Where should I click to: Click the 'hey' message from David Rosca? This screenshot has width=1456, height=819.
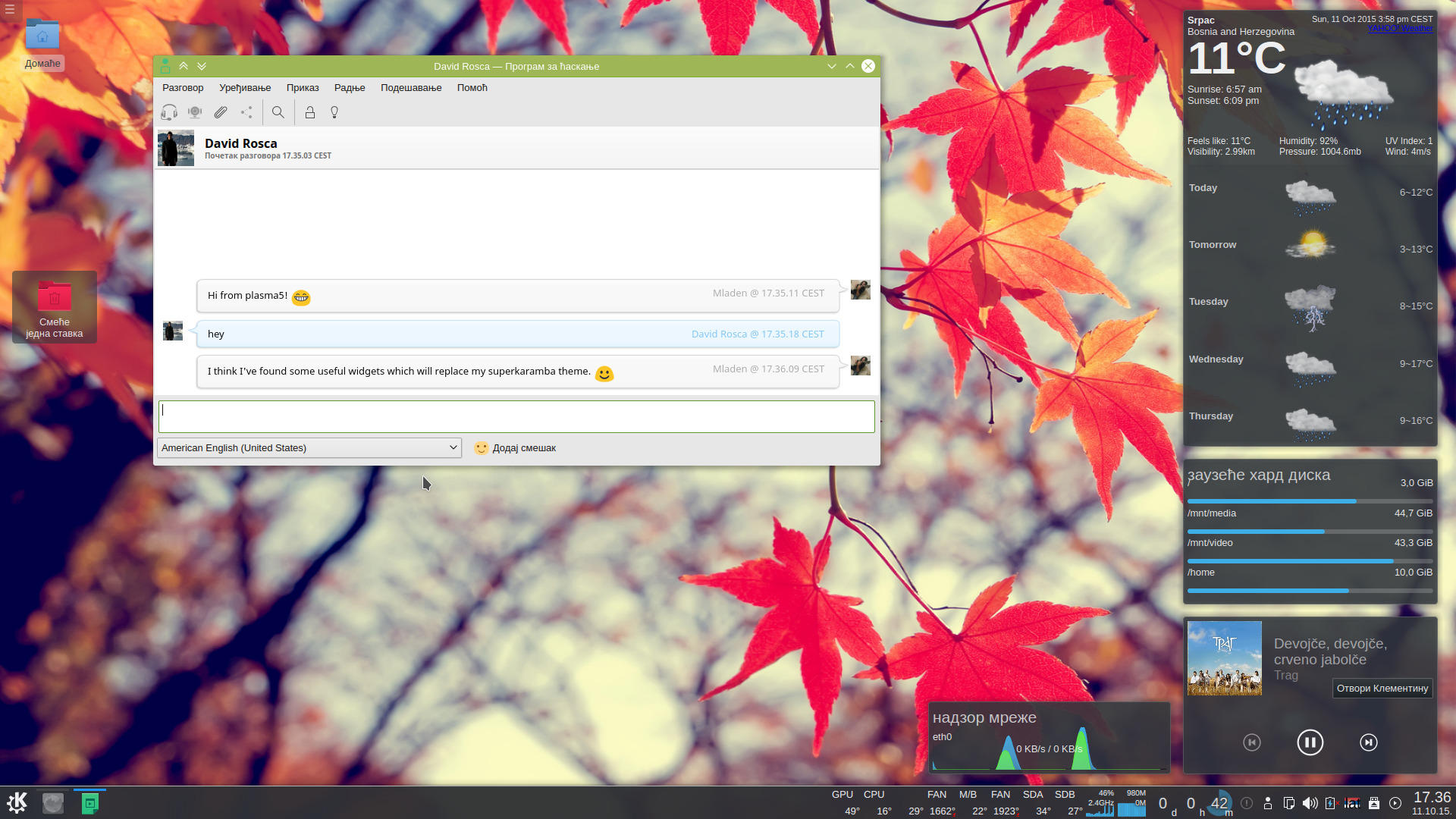point(518,334)
